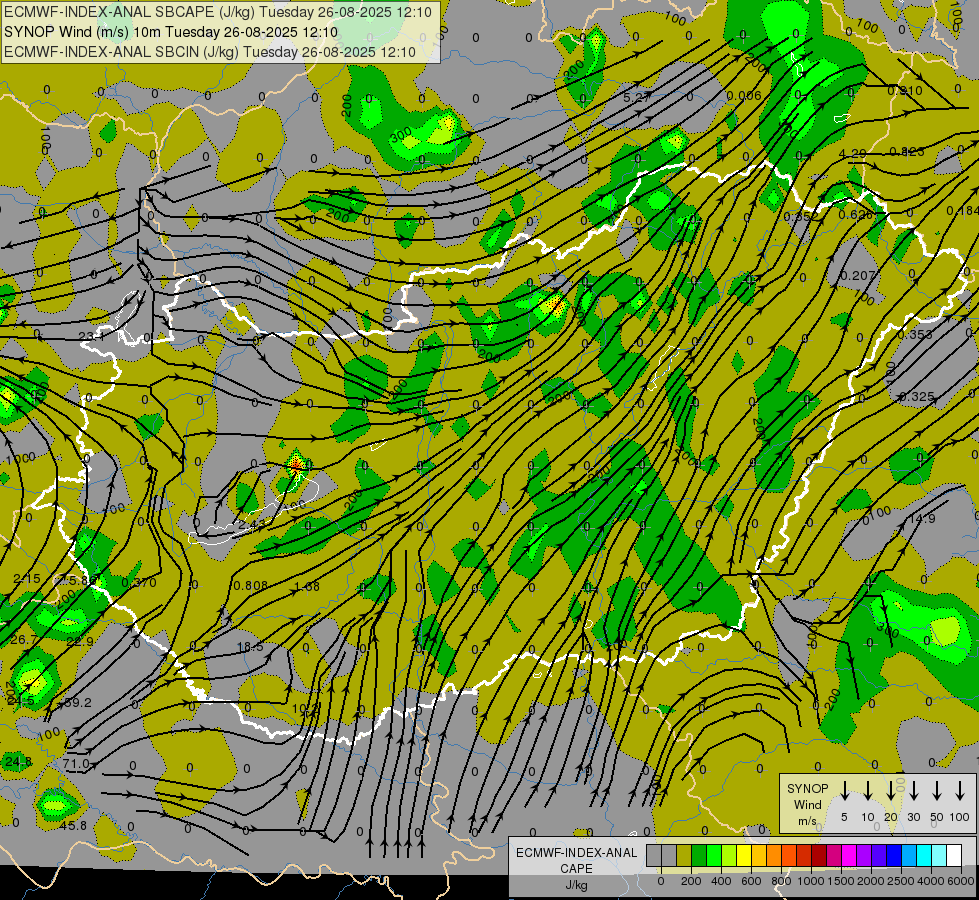This screenshot has height=900, width=979.
Task: Click the 30 m/s wind arrow in legend
Action: click(x=913, y=790)
